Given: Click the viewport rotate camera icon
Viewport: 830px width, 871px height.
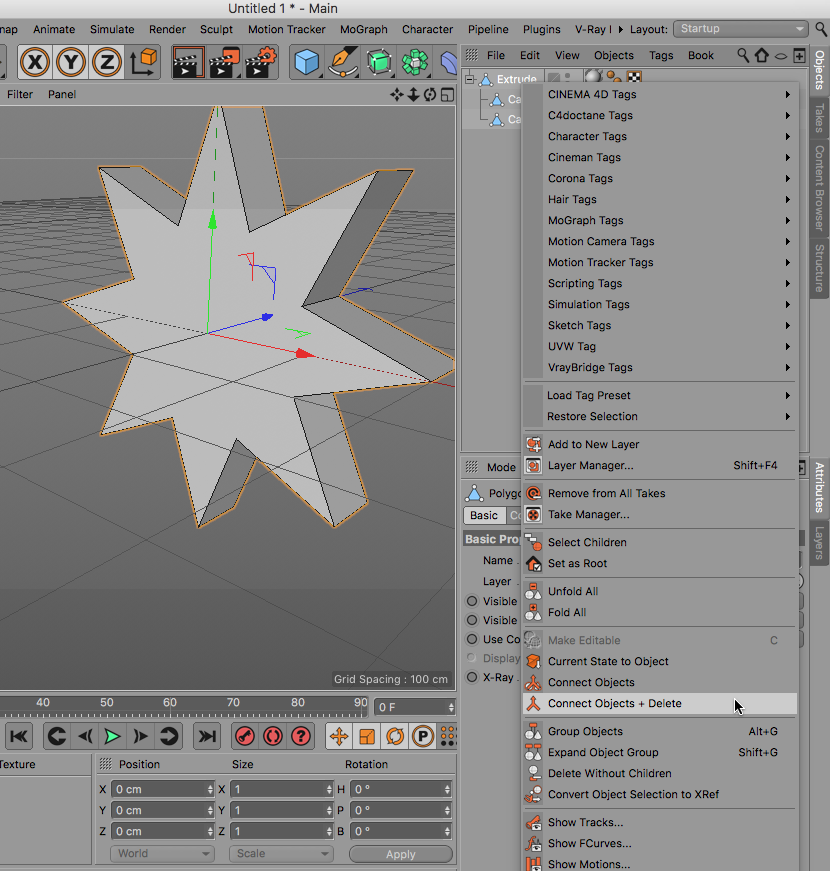Looking at the screenshot, I should 430,95.
